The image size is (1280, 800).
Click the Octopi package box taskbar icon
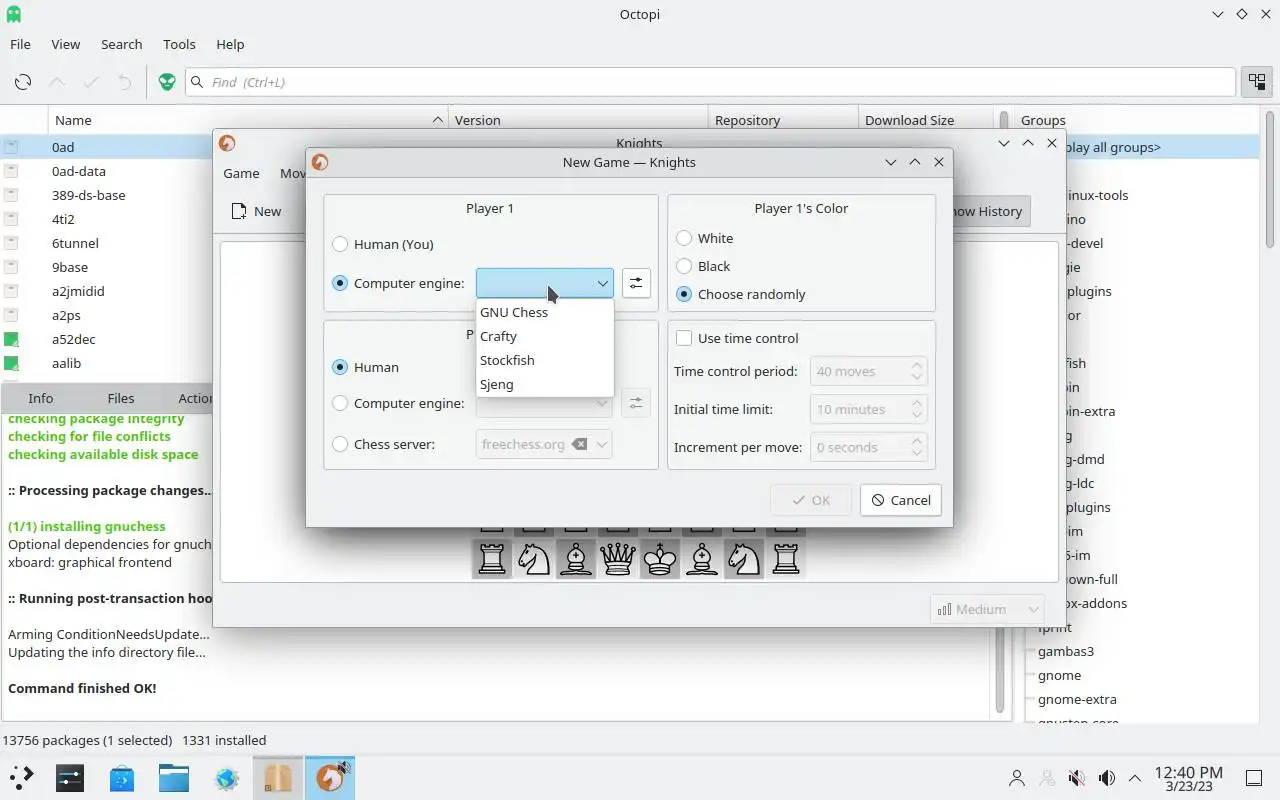[278, 777]
